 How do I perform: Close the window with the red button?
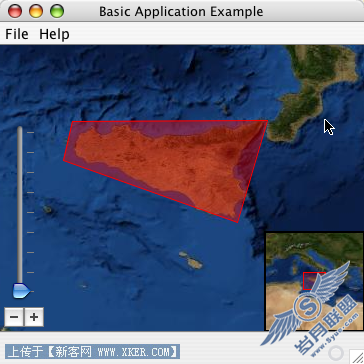pos(15,11)
